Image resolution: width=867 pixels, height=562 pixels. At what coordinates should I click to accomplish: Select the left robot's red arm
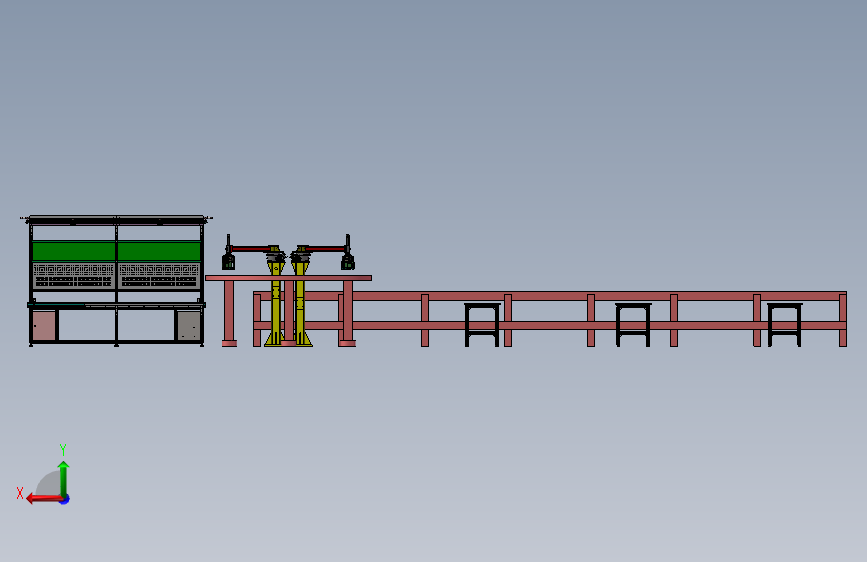tap(250, 249)
